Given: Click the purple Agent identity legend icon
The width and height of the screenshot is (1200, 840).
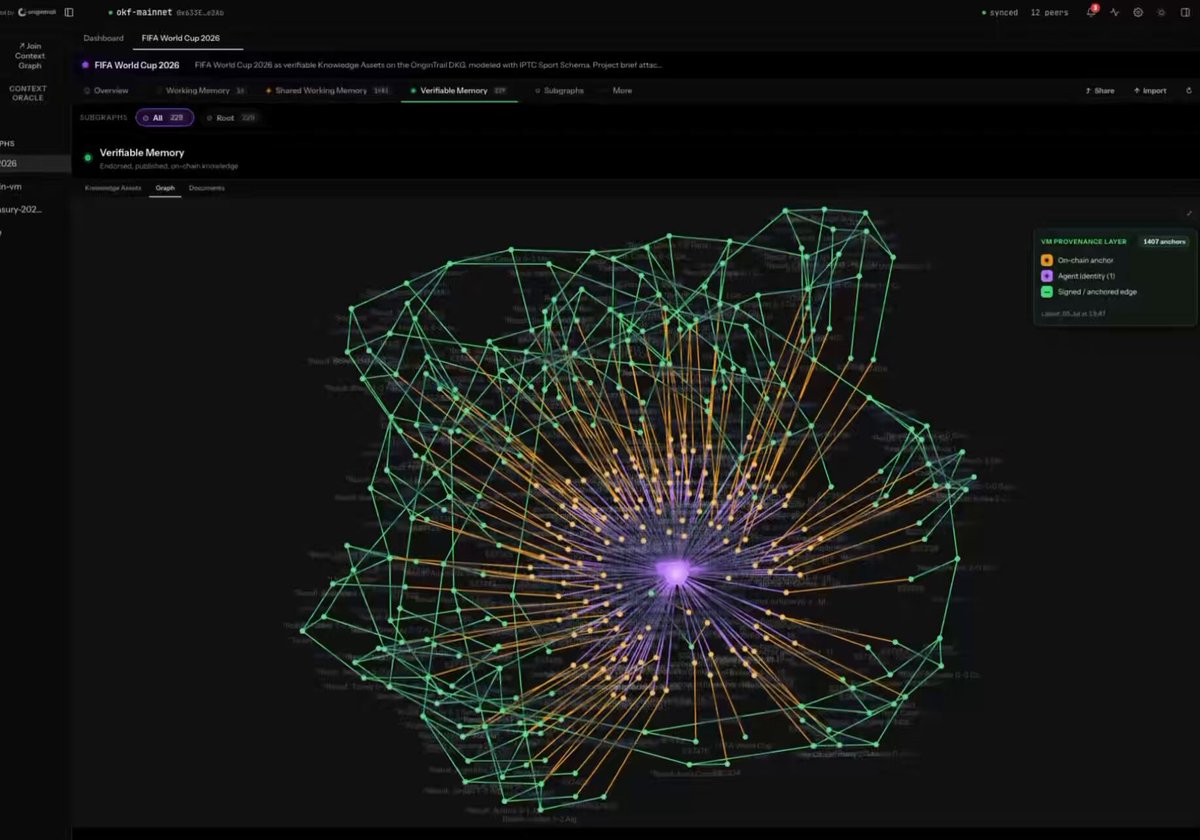Looking at the screenshot, I should (1047, 276).
